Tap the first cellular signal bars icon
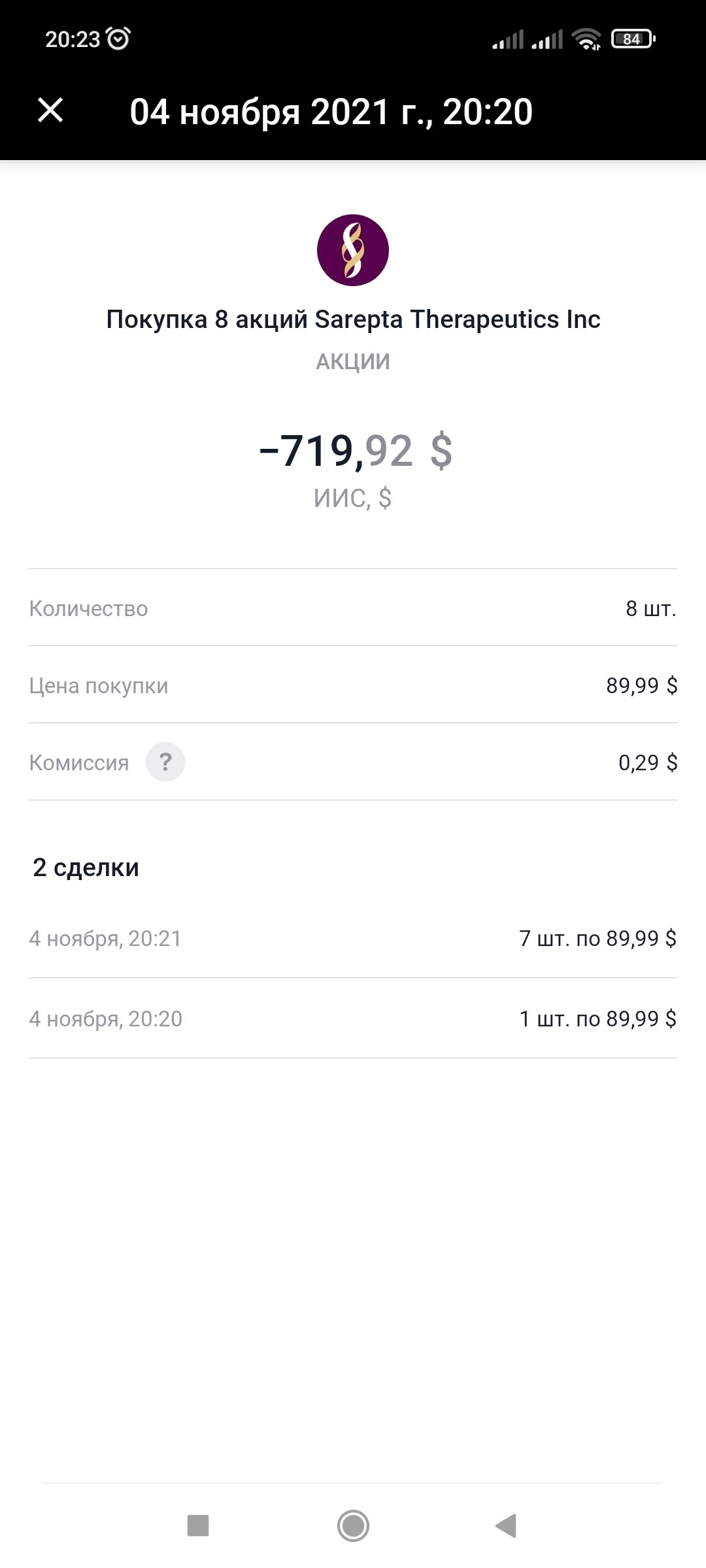 pos(508,39)
